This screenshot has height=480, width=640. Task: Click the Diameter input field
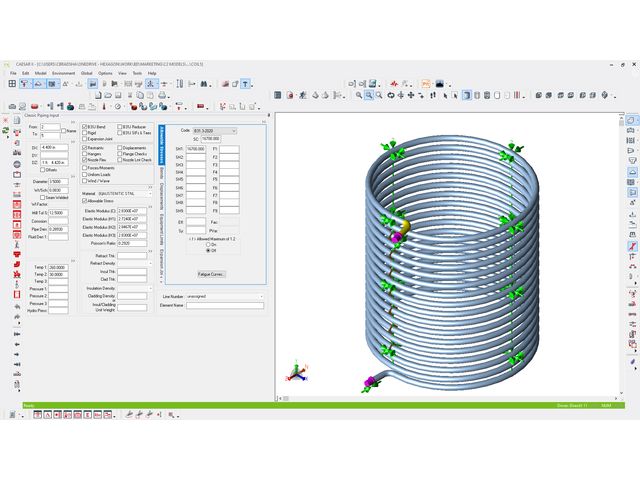59,181
